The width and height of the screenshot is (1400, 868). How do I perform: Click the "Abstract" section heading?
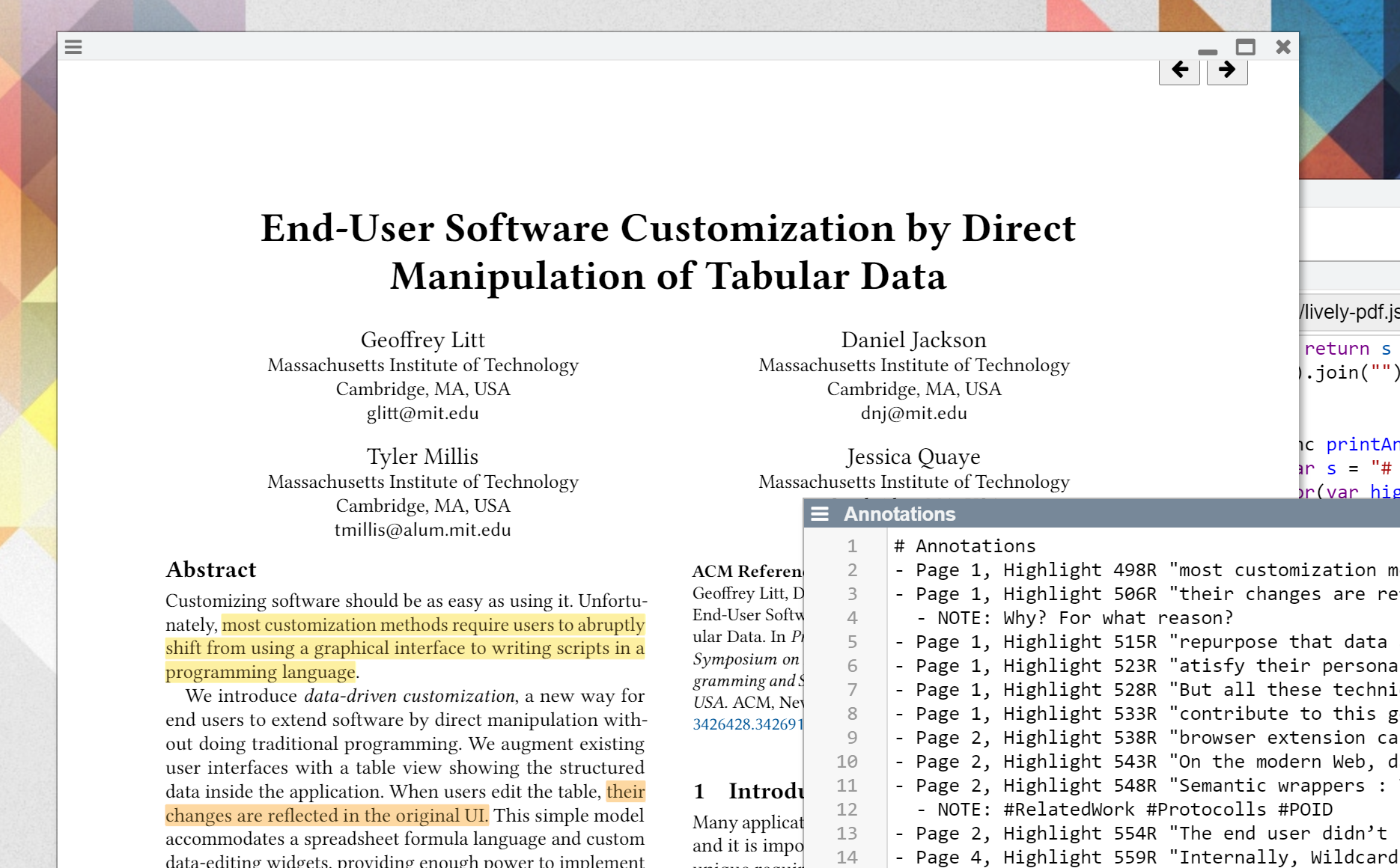(211, 570)
